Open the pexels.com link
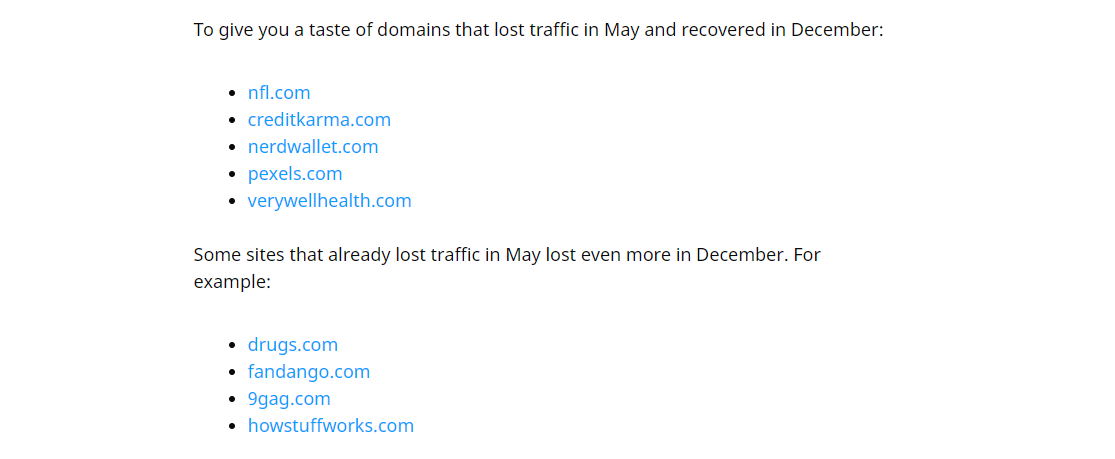Viewport: 1115px width, 459px height. (x=295, y=174)
